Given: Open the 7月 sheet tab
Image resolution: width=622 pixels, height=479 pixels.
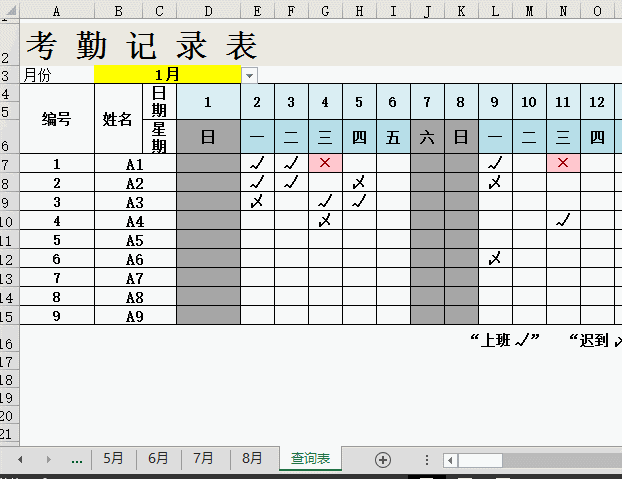Looking at the screenshot, I should point(203,459).
